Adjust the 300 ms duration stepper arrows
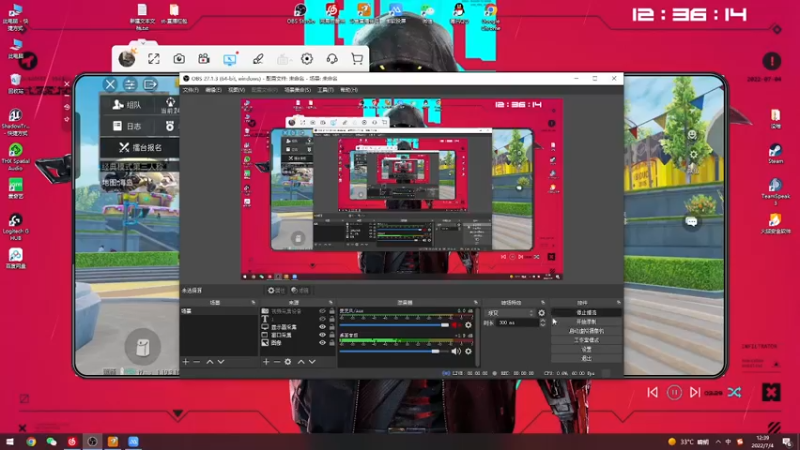800x450 pixels. 542,322
